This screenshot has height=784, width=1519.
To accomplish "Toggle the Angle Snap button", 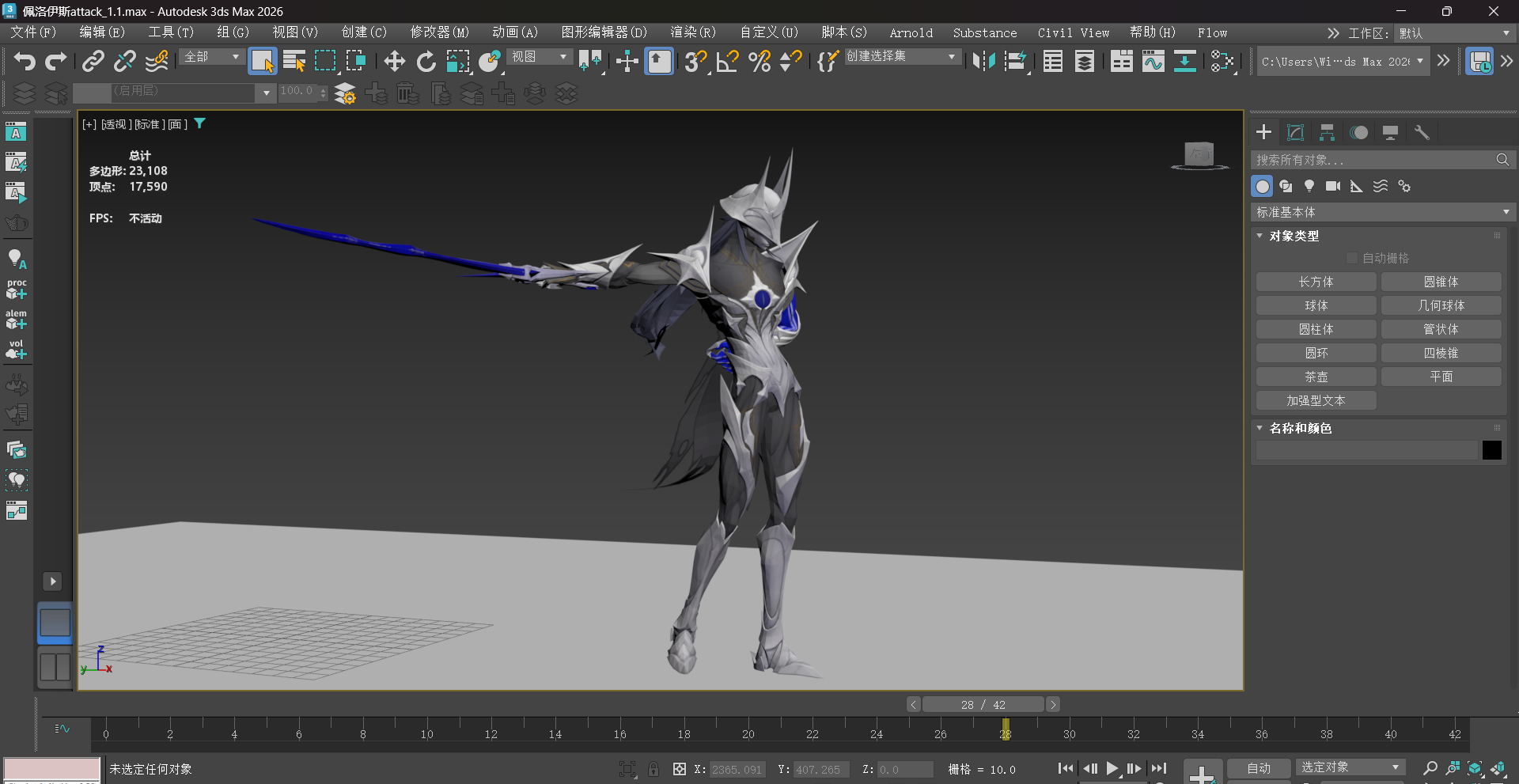I will 728,61.
